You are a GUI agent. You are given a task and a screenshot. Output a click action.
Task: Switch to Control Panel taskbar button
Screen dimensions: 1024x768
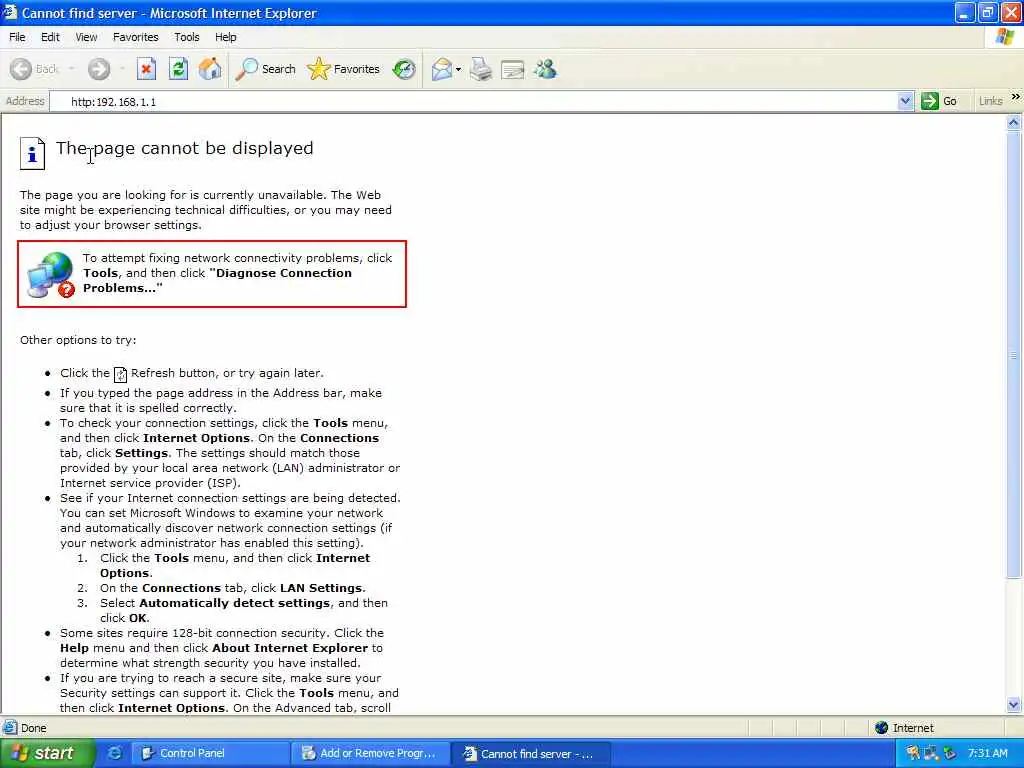[x=210, y=753]
